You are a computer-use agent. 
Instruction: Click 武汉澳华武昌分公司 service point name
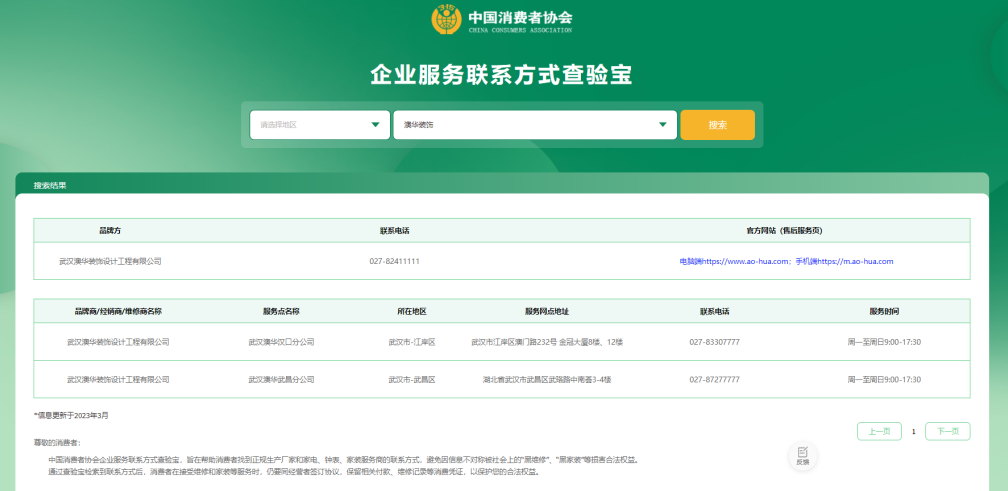tap(281, 380)
